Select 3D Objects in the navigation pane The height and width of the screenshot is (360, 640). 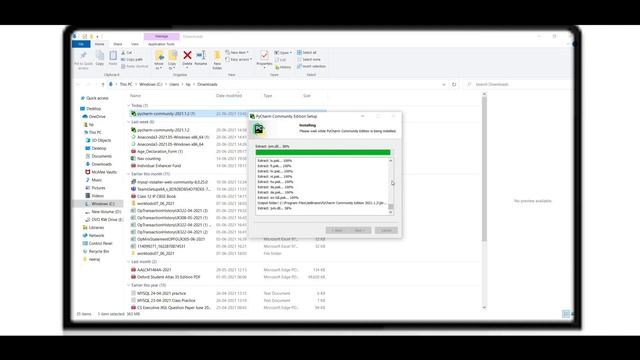98,140
